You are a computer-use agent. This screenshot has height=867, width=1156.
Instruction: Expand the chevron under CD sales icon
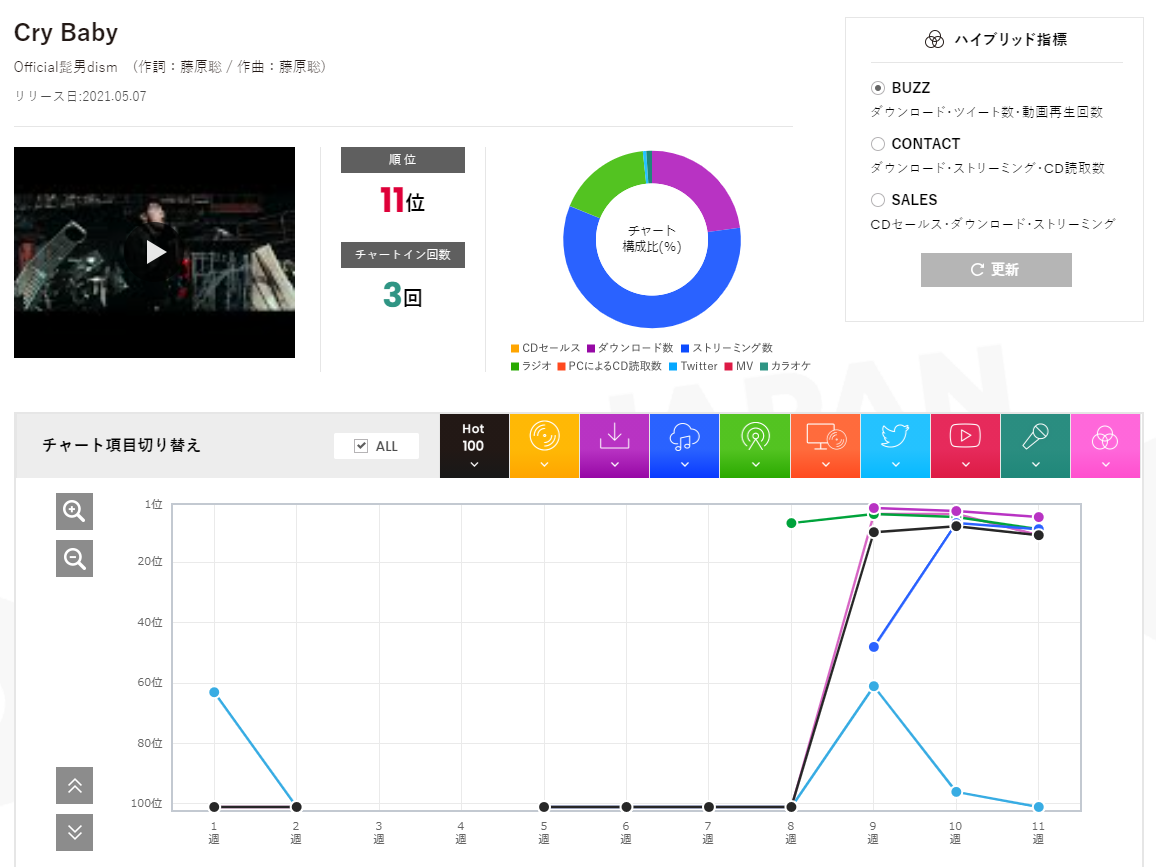point(544,464)
